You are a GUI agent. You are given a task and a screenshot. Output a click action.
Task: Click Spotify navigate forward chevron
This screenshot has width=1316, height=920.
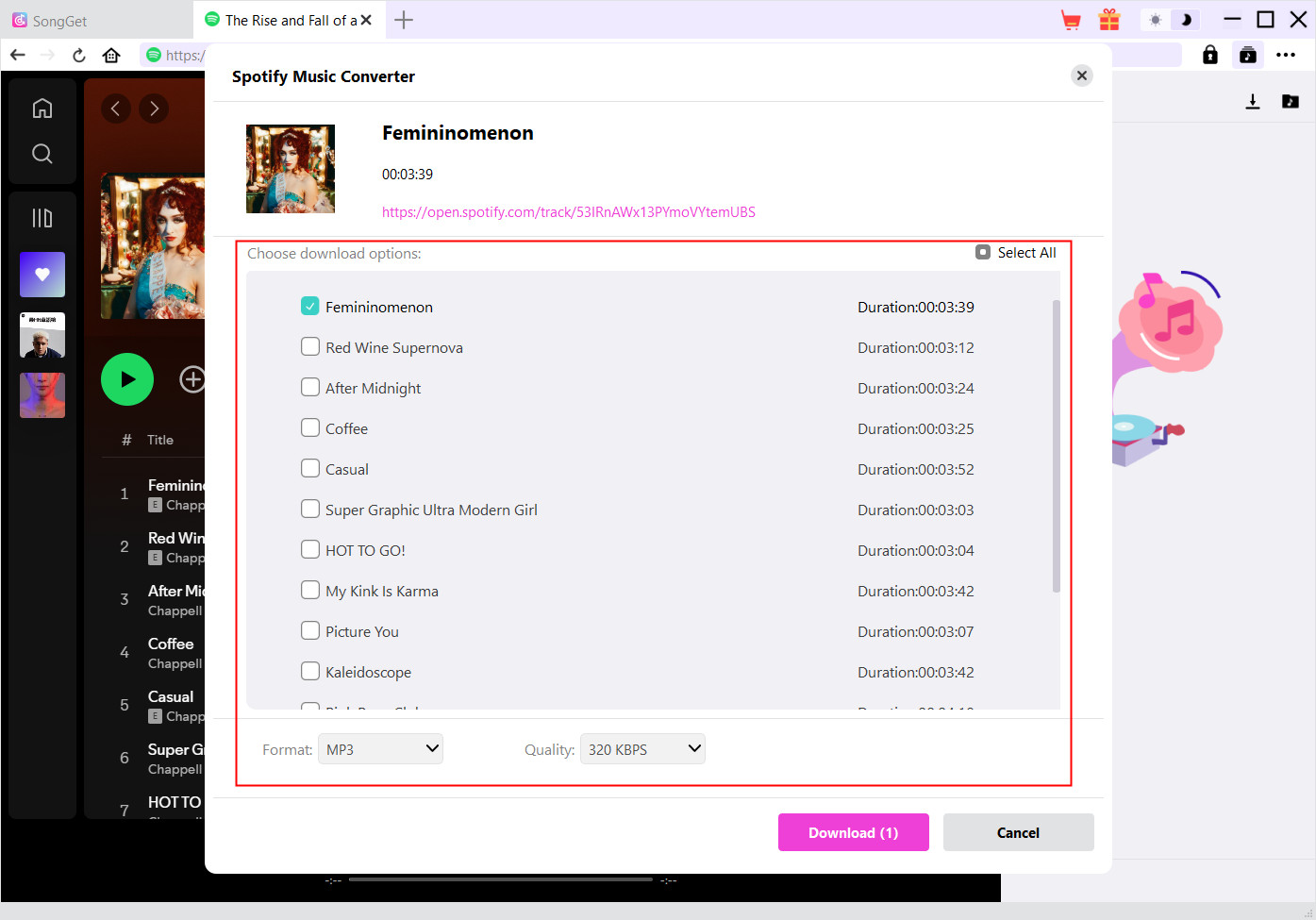click(x=154, y=109)
